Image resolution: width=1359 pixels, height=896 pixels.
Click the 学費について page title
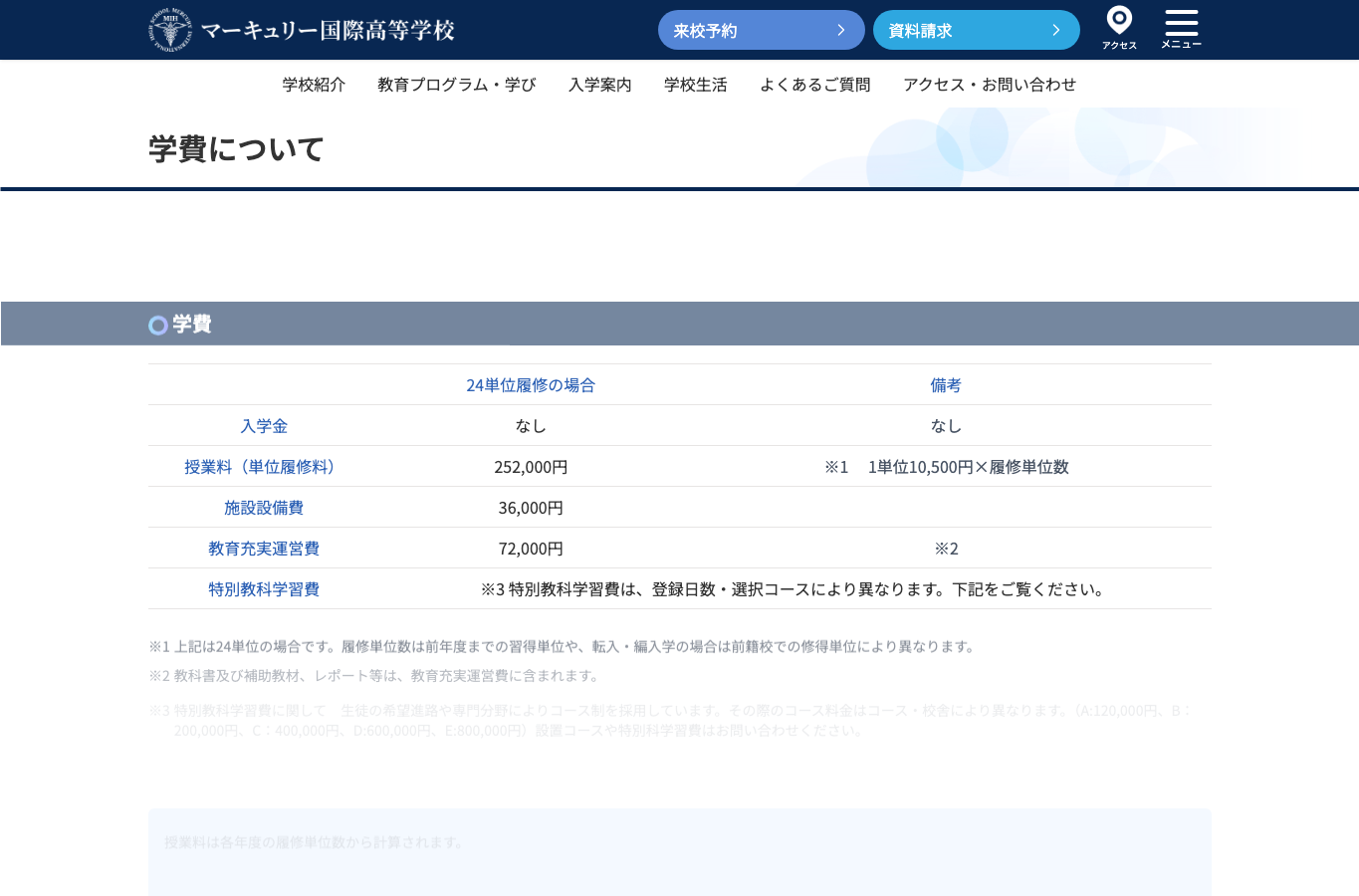pyautogui.click(x=236, y=149)
